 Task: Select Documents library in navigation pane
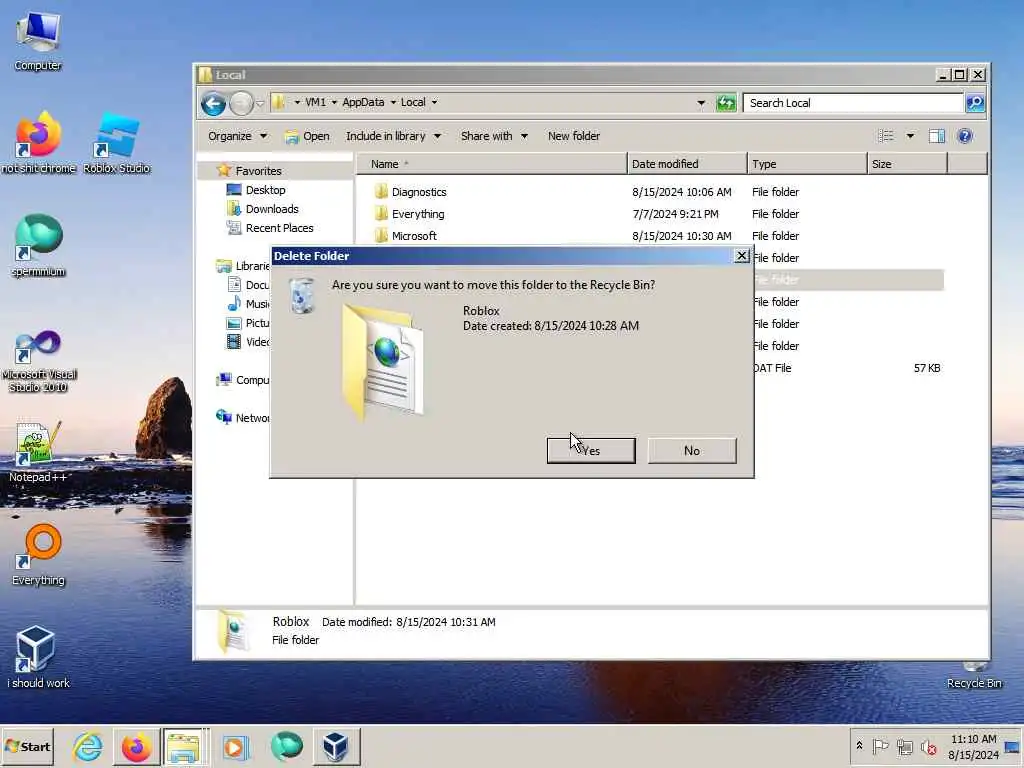[248, 285]
